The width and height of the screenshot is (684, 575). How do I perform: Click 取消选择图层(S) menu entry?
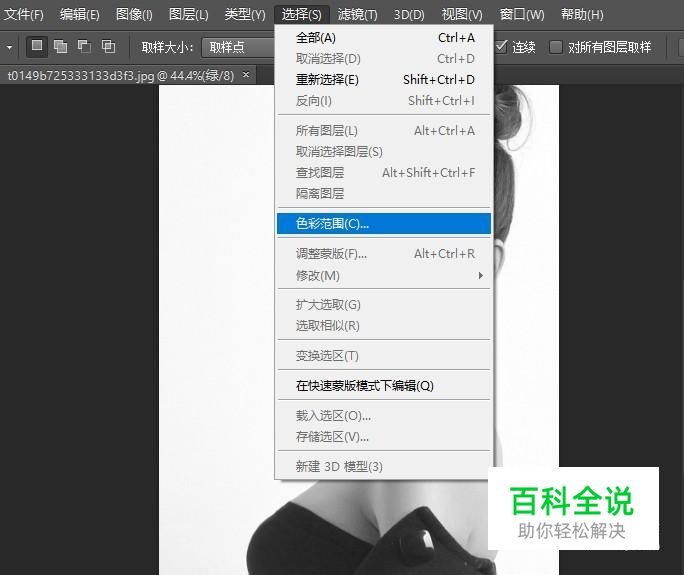pyautogui.click(x=384, y=151)
